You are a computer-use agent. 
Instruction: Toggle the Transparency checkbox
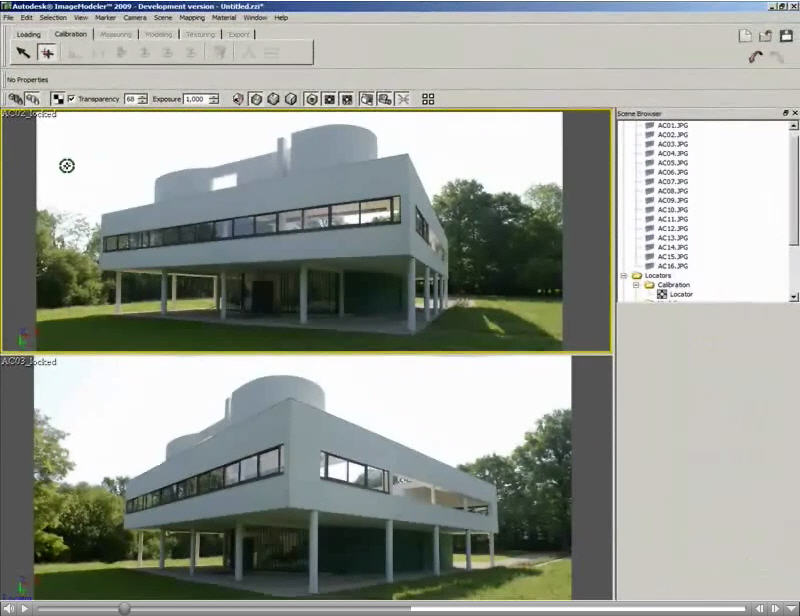coord(70,98)
